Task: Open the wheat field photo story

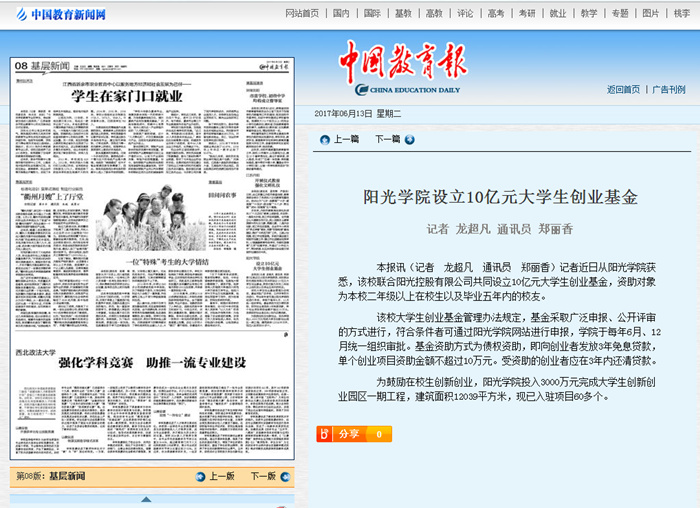Action: tap(151, 217)
